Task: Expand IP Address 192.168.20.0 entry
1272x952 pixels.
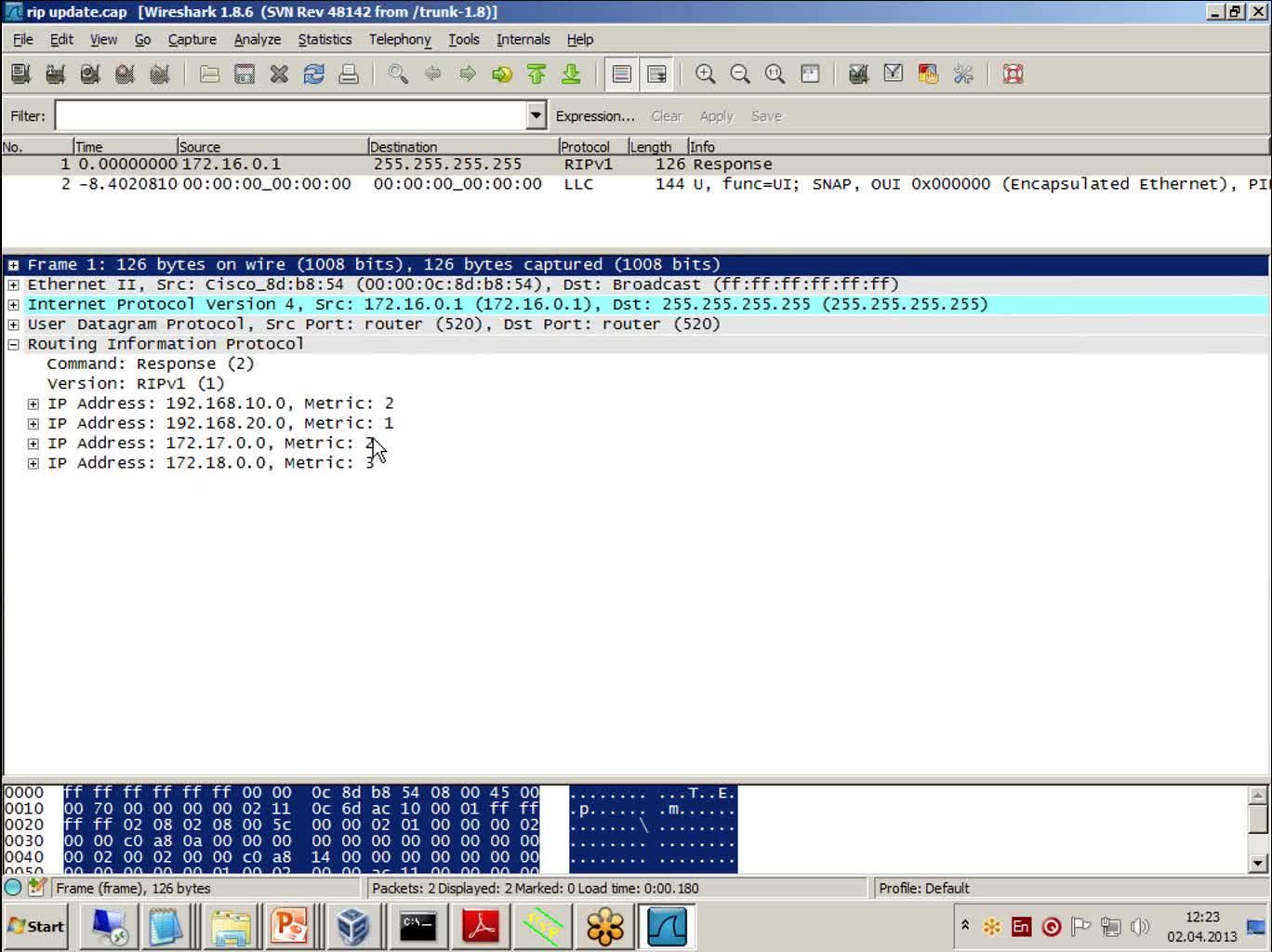Action: pyautogui.click(x=33, y=424)
